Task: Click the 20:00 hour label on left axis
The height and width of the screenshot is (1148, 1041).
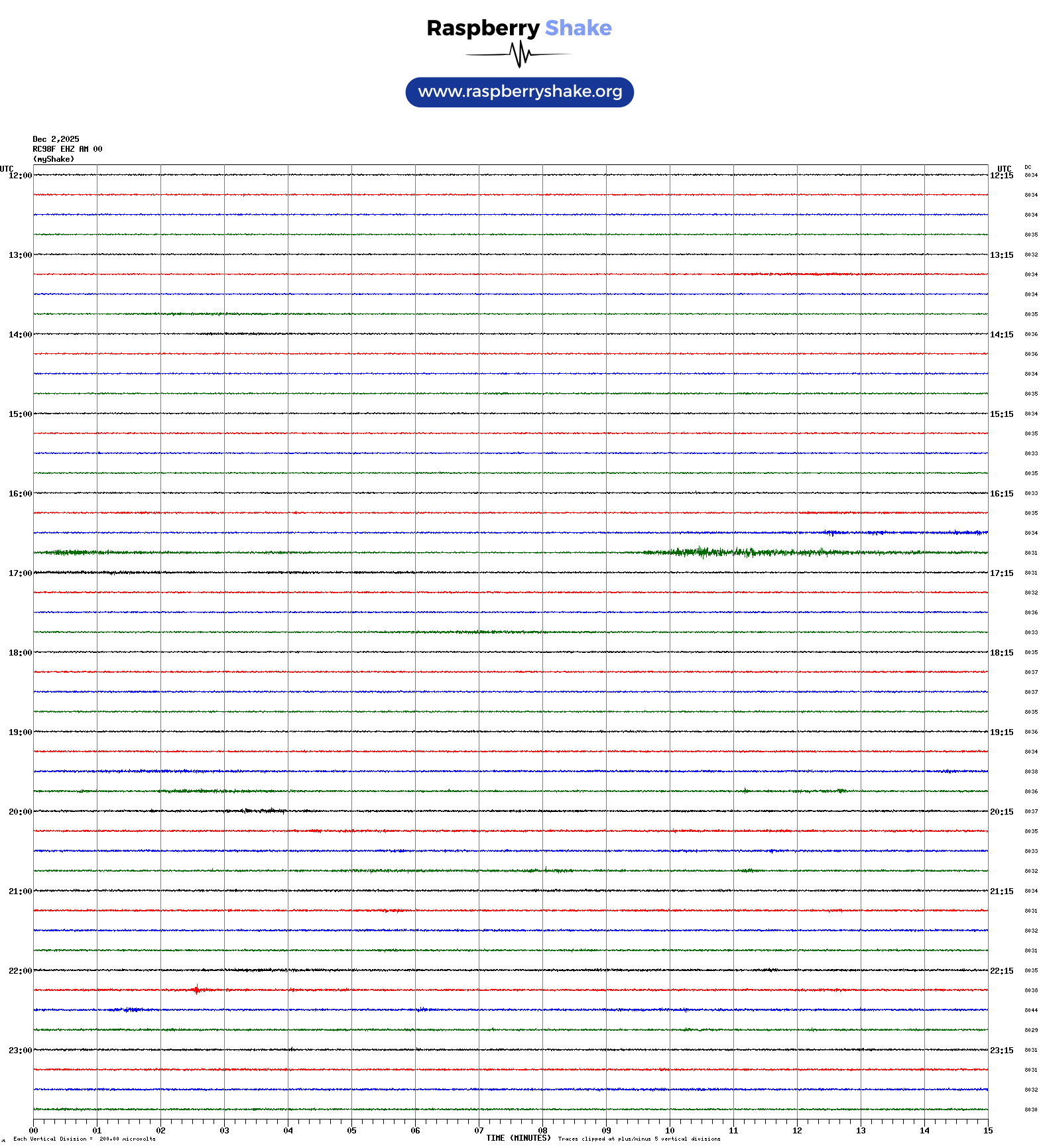Action: [x=20, y=812]
